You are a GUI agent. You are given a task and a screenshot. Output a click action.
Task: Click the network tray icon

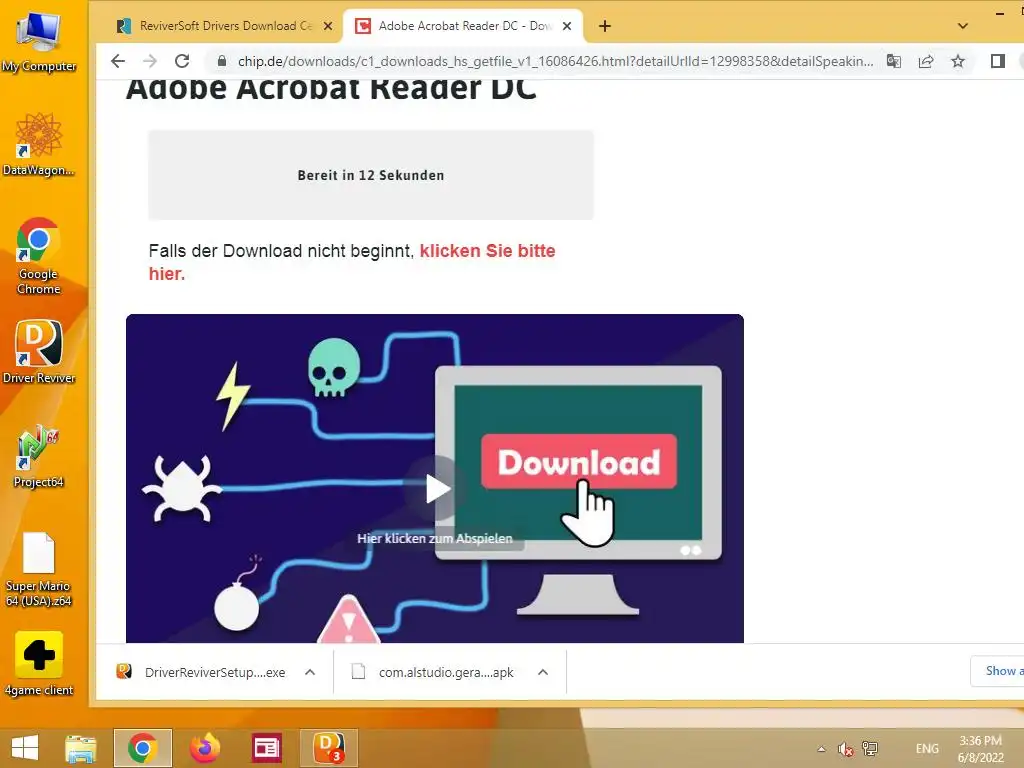coord(870,748)
